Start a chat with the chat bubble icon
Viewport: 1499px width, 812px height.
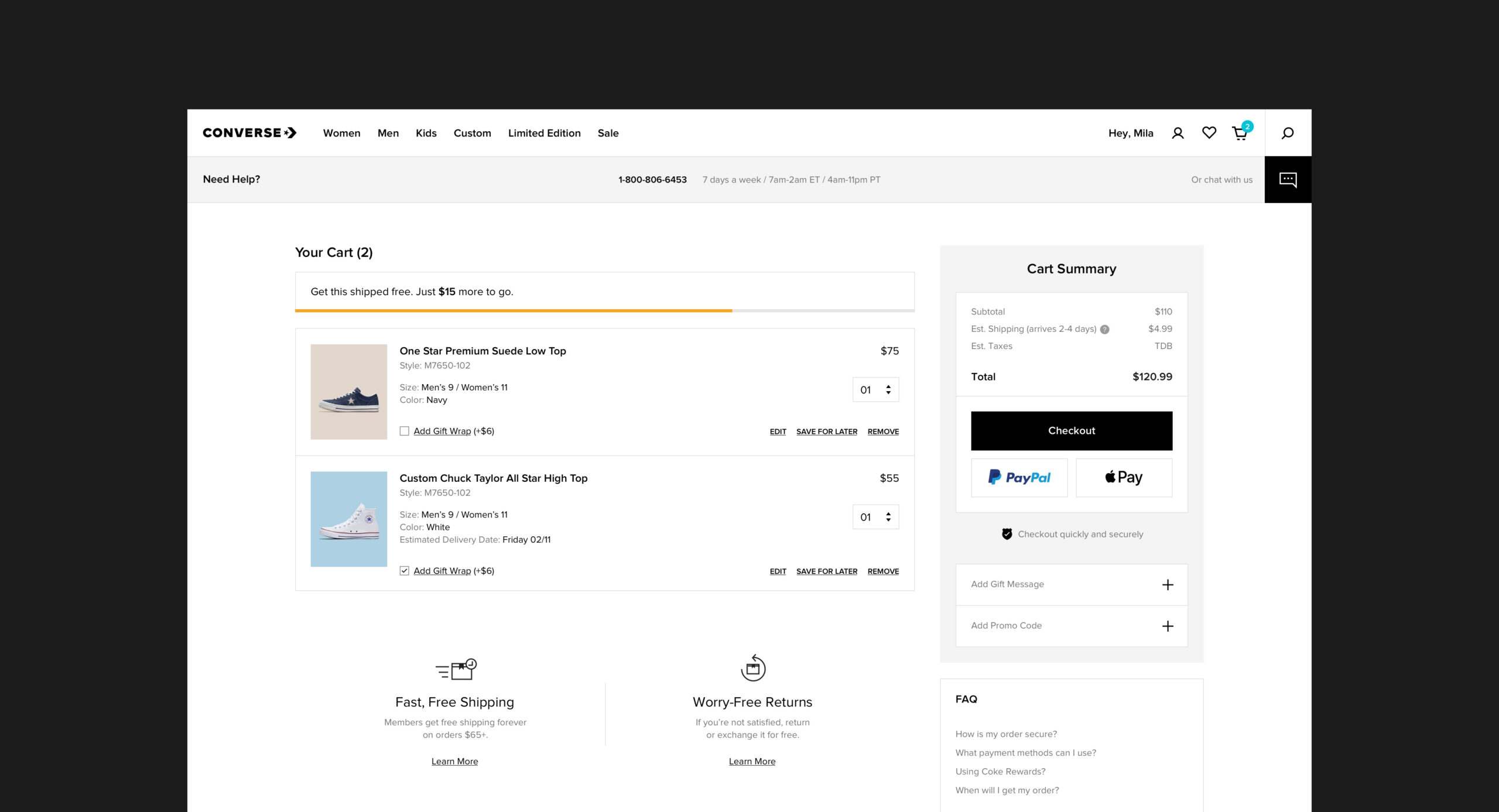pos(1288,180)
